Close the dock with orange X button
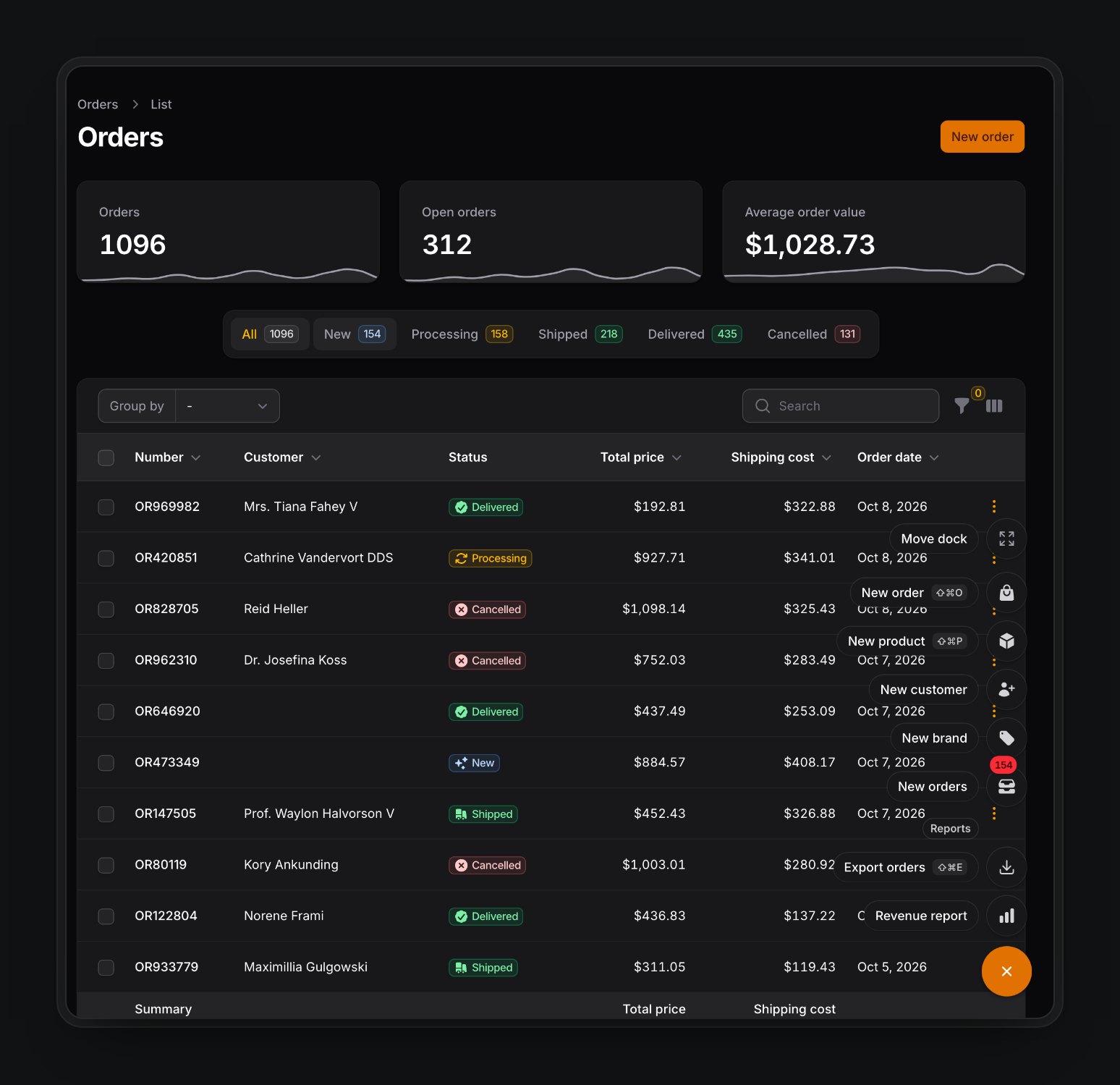This screenshot has height=1085, width=1120. (1006, 971)
